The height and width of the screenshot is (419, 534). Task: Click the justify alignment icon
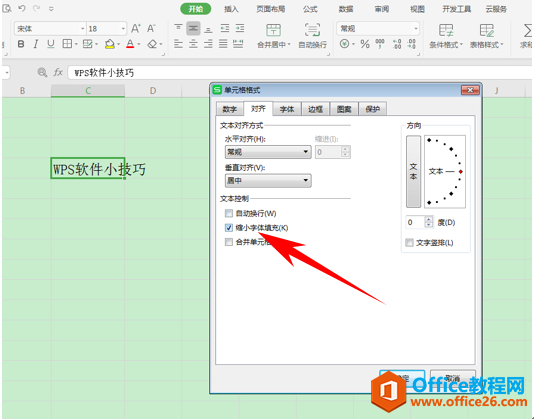(x=223, y=44)
